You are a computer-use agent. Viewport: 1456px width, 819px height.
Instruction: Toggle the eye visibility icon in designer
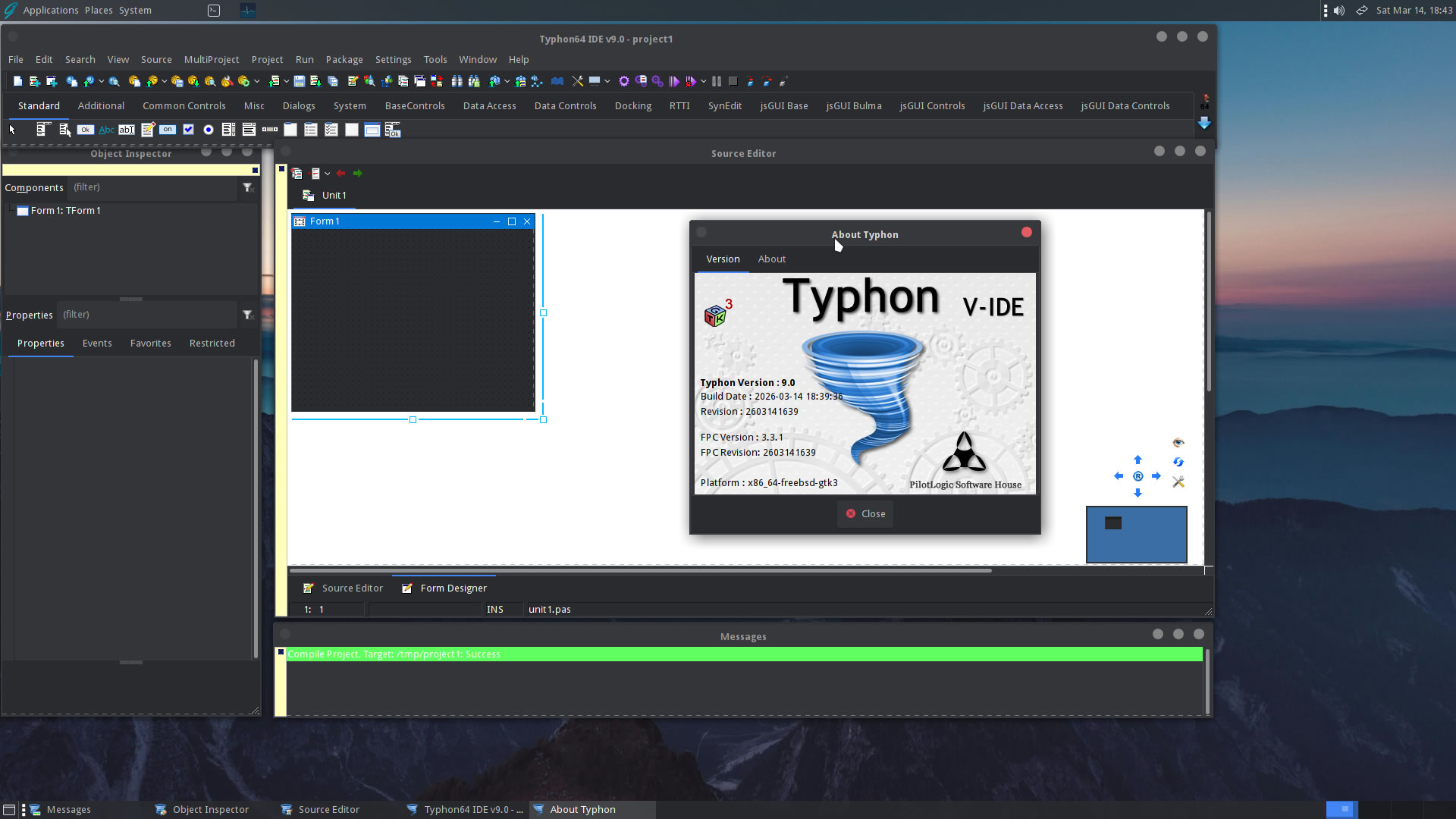click(x=1178, y=443)
